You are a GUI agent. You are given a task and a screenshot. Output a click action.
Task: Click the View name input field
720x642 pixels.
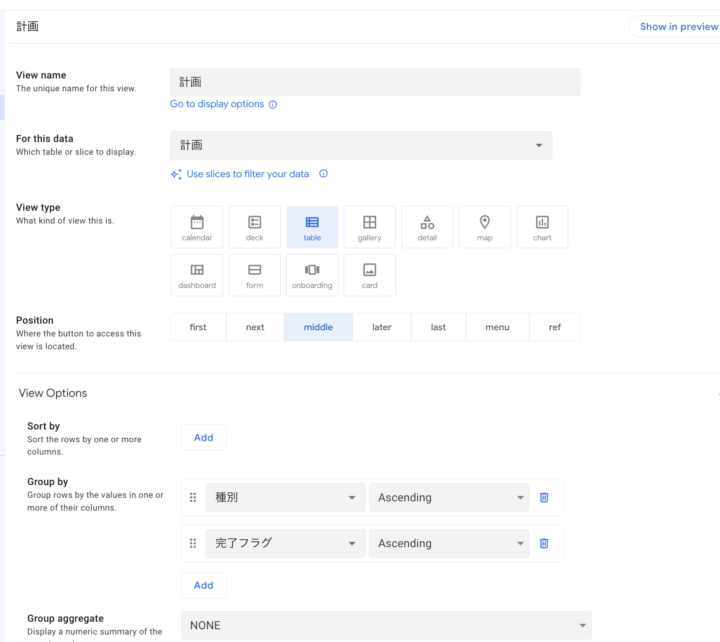(x=375, y=82)
